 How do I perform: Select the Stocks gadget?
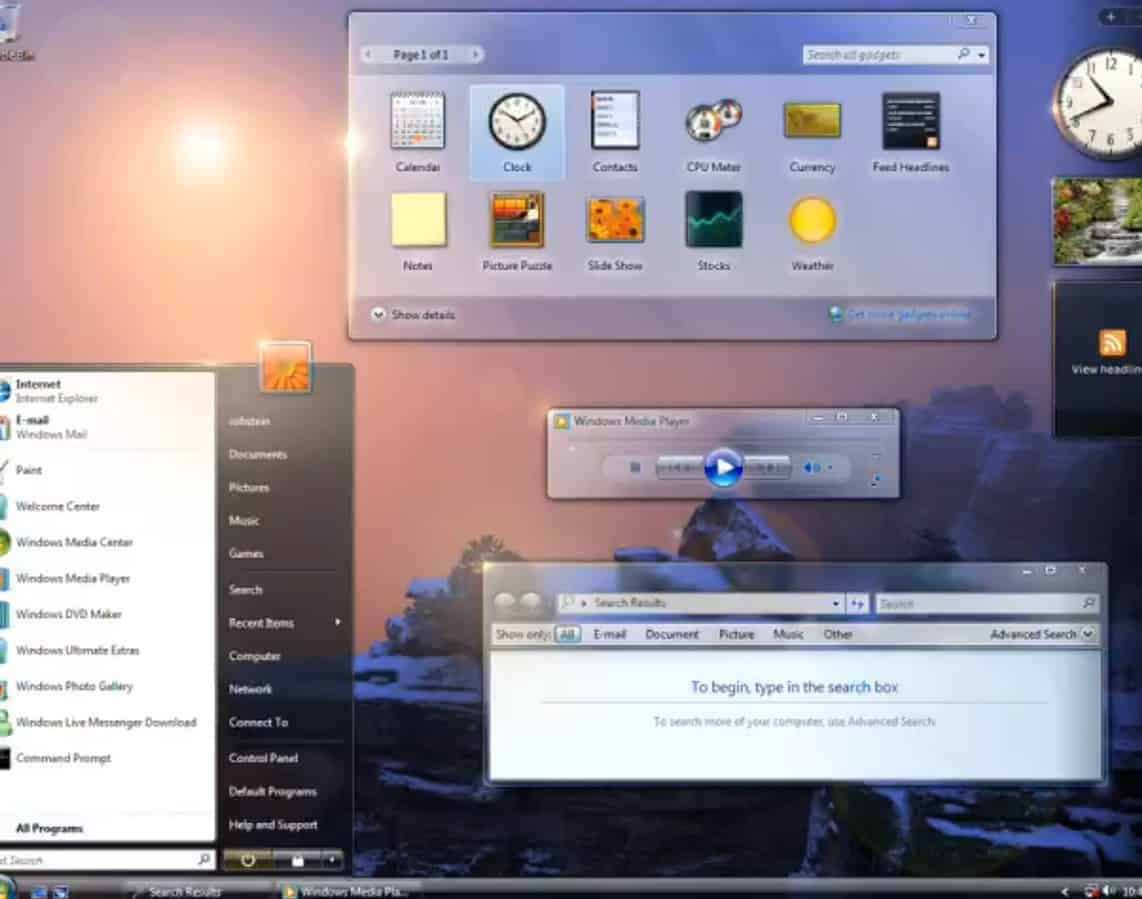[x=713, y=220]
